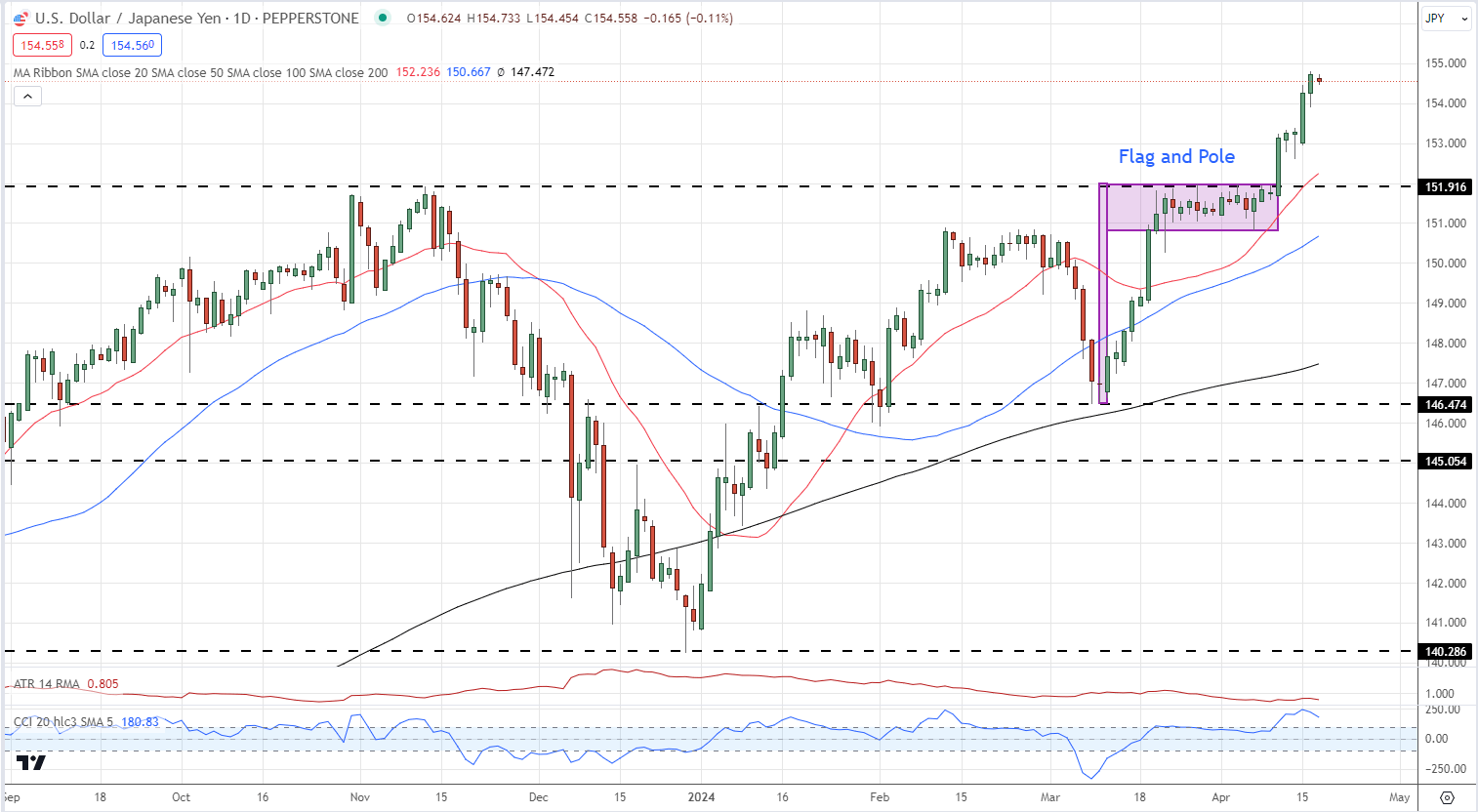Click the USD/JPY flag symbol icon
The width and height of the screenshot is (1478, 812).
coord(21,18)
